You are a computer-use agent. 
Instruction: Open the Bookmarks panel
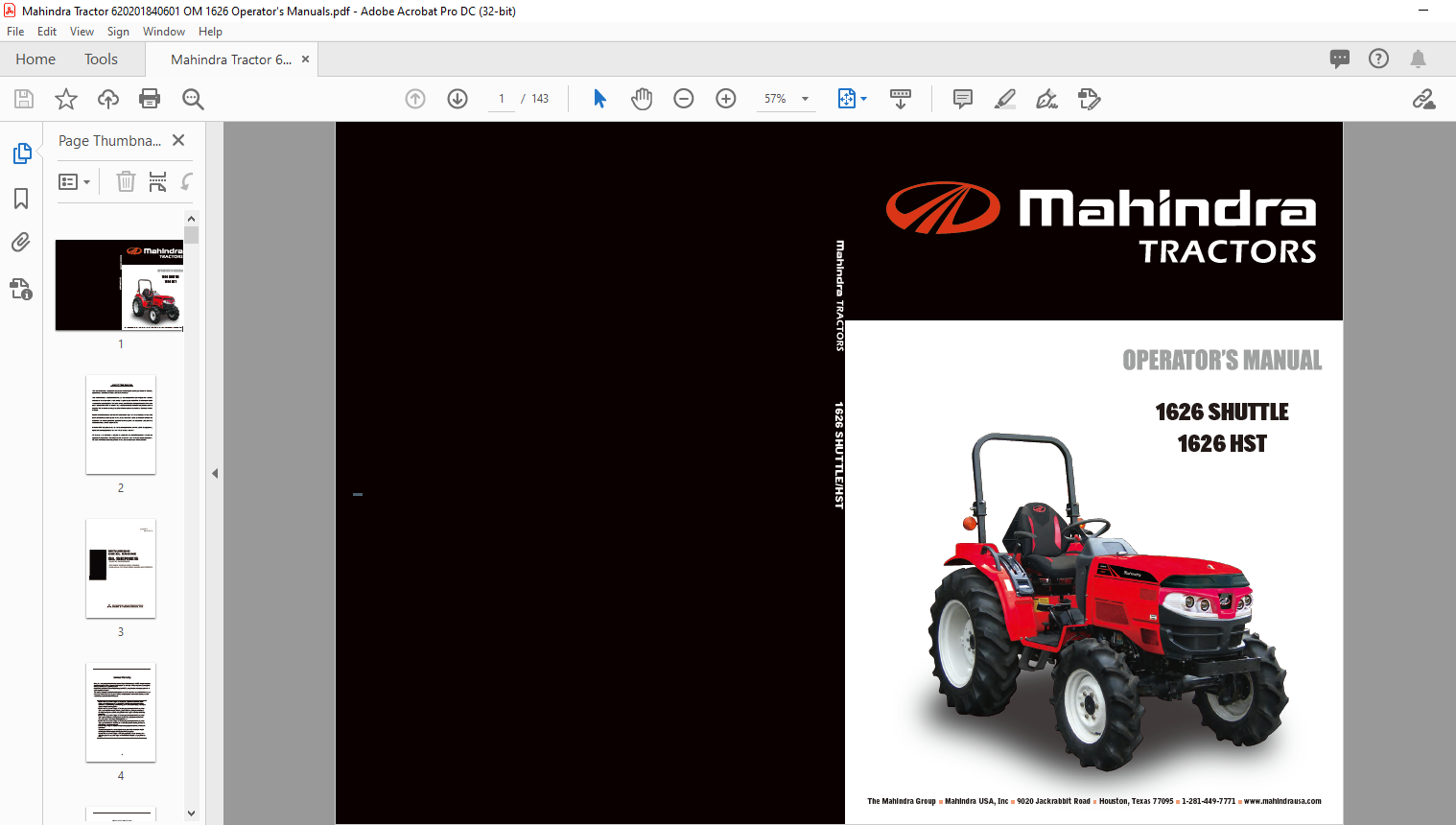(x=21, y=199)
